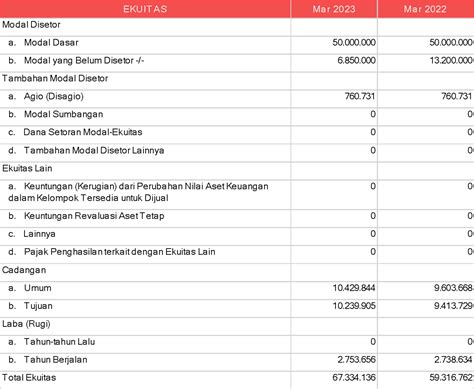Click the total value 59.316.762
The height and width of the screenshot is (389, 474).
[x=452, y=378]
